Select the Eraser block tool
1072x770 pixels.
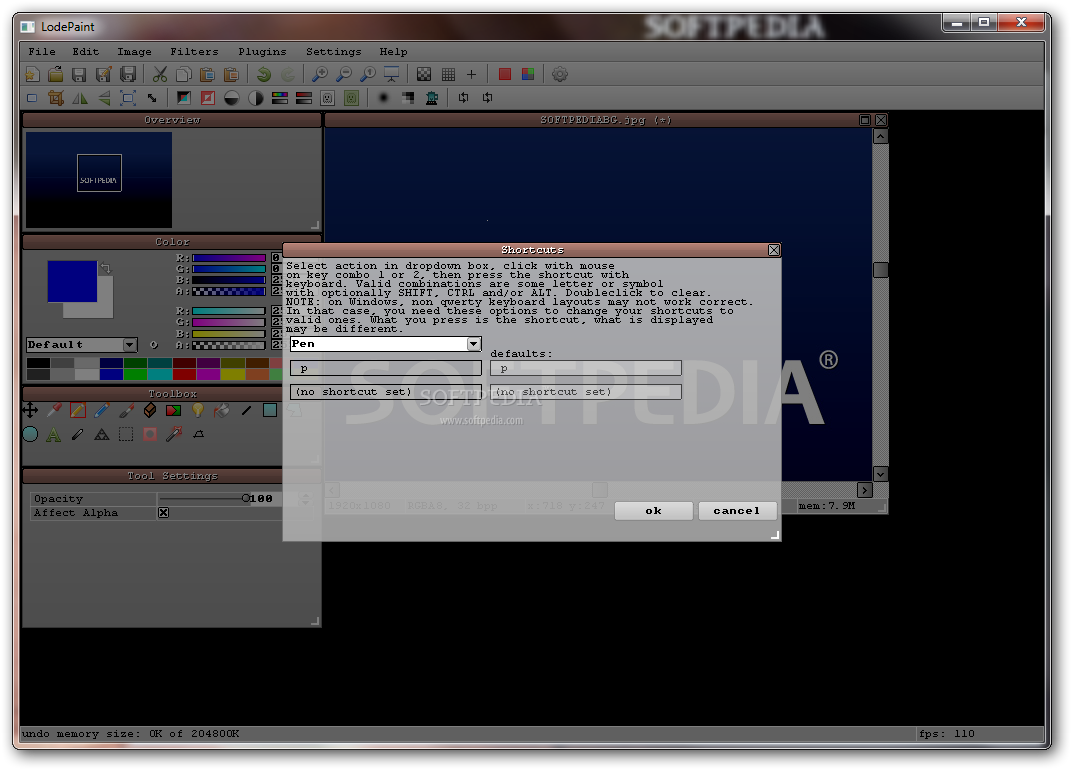pyautogui.click(x=150, y=410)
